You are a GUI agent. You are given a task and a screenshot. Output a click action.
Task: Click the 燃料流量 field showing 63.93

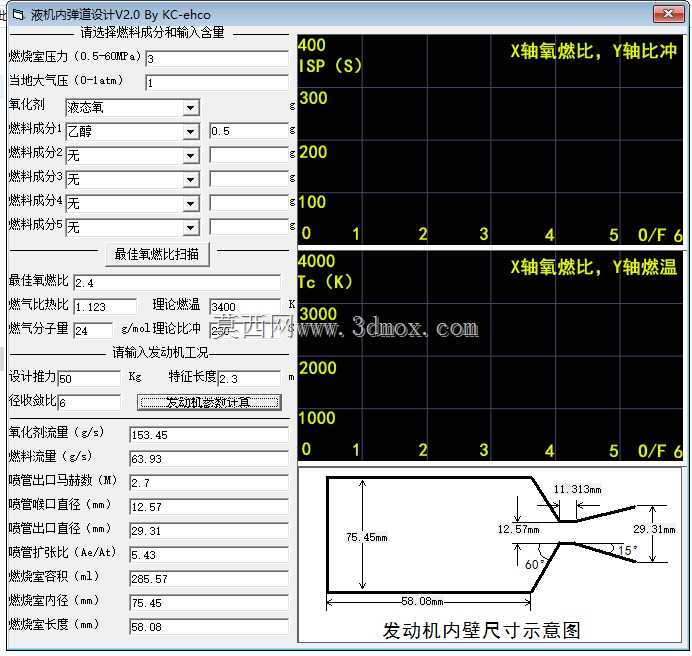coord(209,459)
